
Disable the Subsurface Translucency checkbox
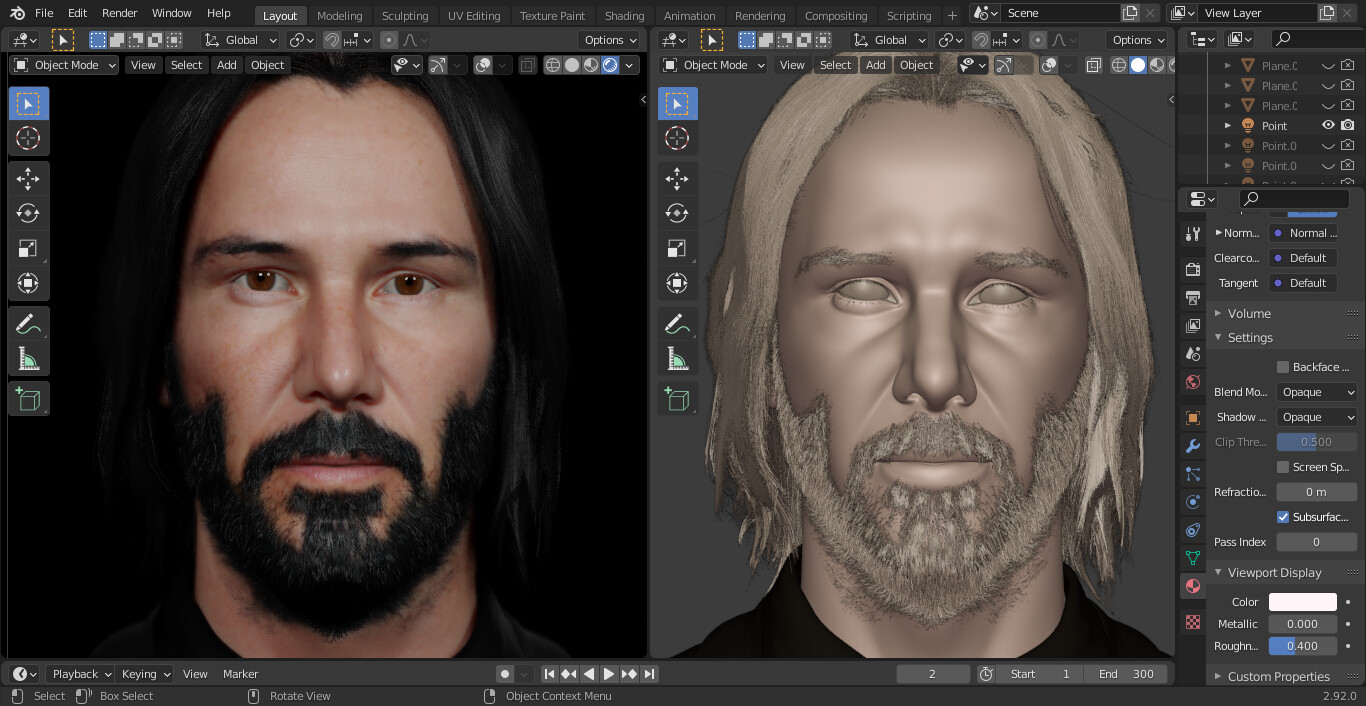click(x=1283, y=517)
